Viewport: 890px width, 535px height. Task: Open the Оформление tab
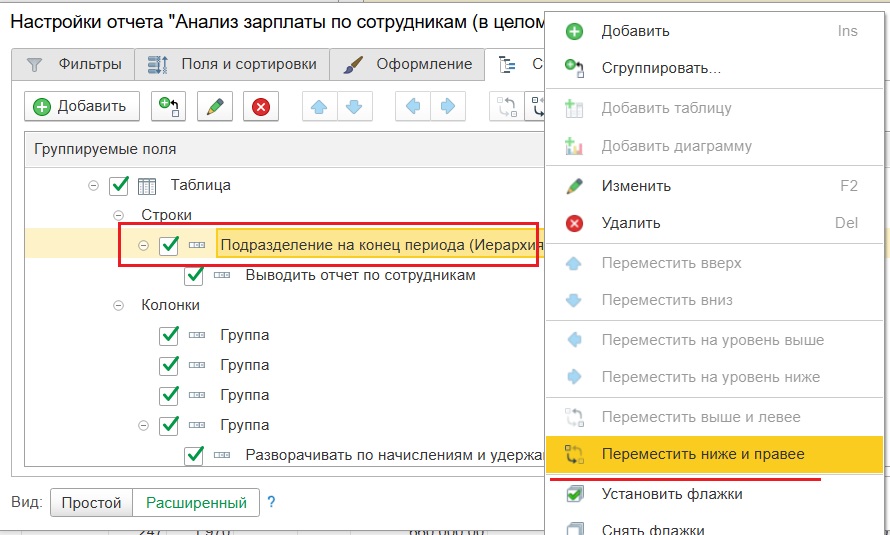click(x=407, y=64)
